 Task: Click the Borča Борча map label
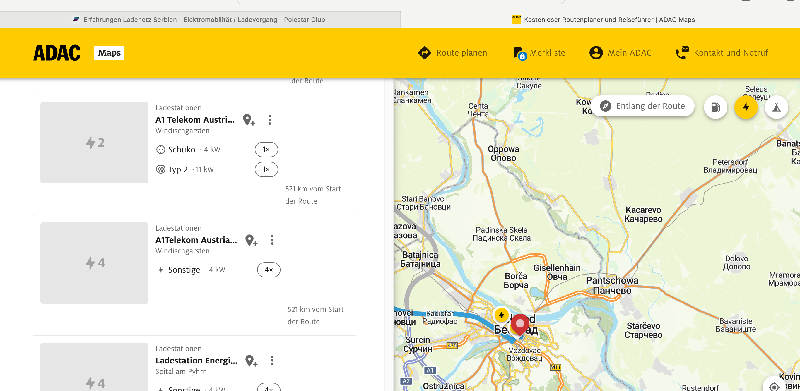(515, 281)
